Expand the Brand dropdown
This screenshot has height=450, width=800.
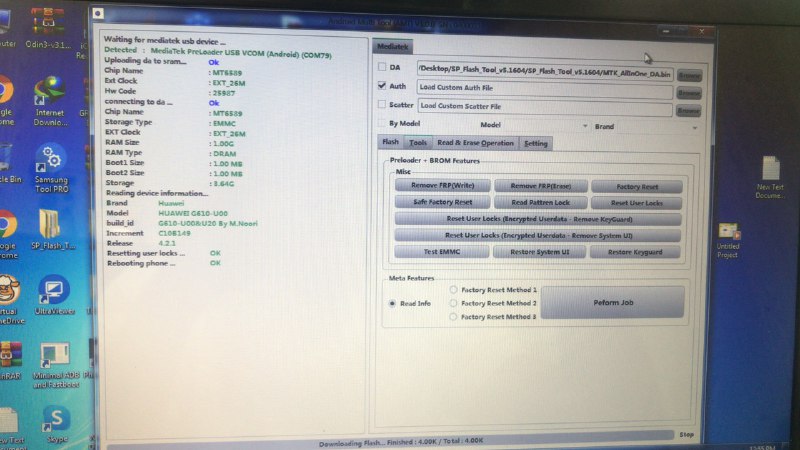pos(695,127)
